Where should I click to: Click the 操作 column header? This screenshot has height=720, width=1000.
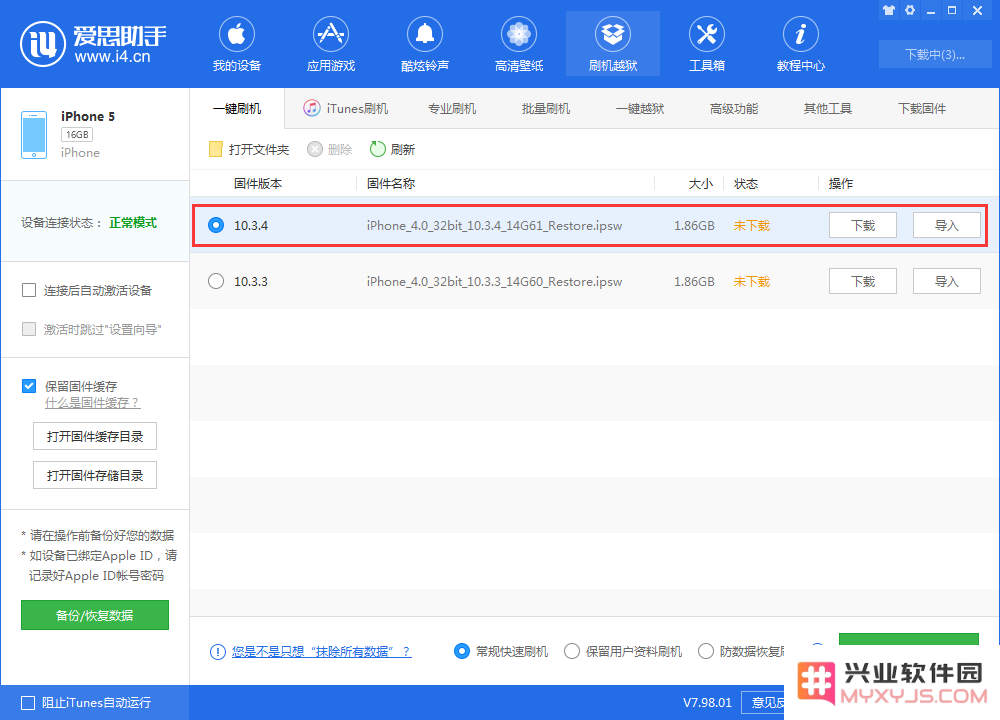point(841,184)
